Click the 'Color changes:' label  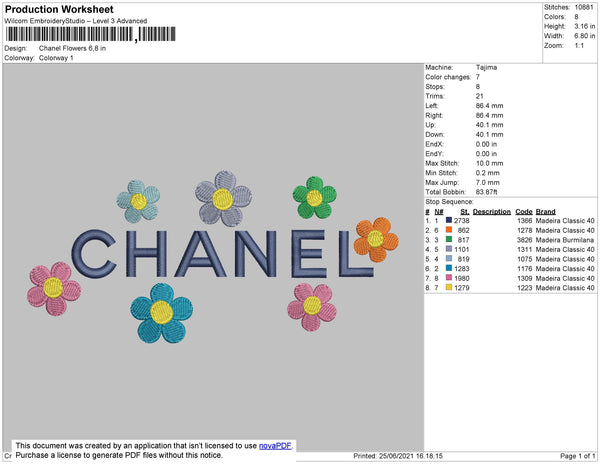pos(448,77)
